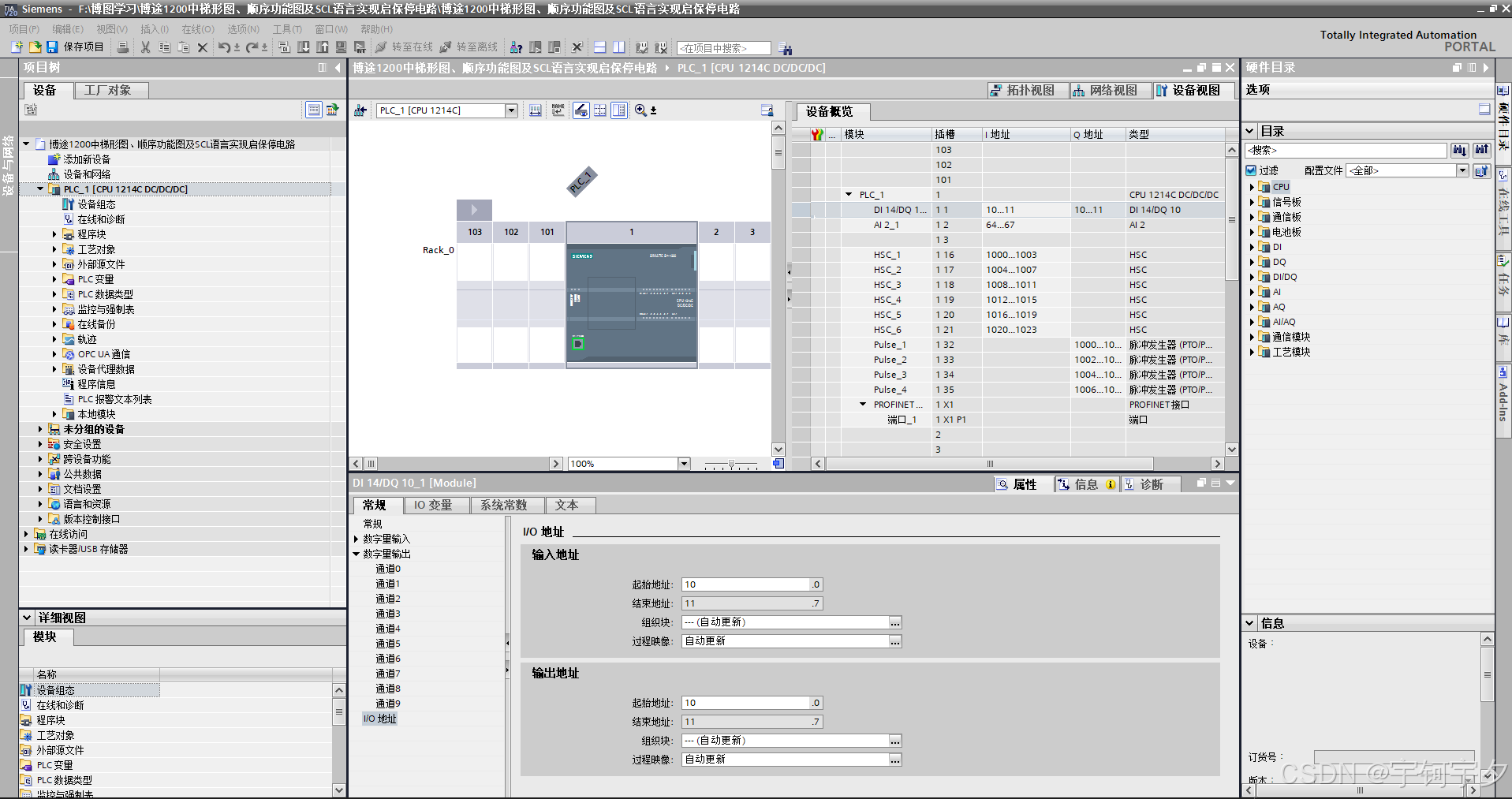This screenshot has width=1512, height=799.
Task: Open the 系统常数 tab in properties
Action: (x=508, y=505)
